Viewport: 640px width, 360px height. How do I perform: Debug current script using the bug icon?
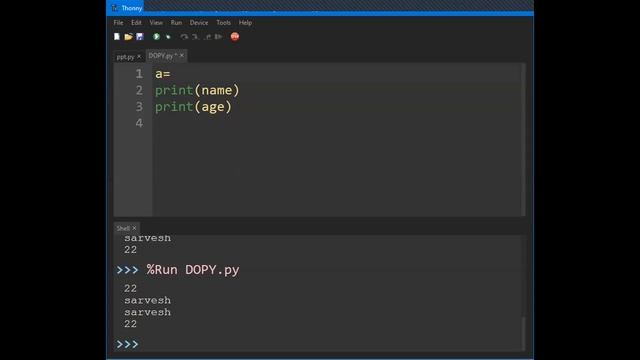tap(168, 37)
